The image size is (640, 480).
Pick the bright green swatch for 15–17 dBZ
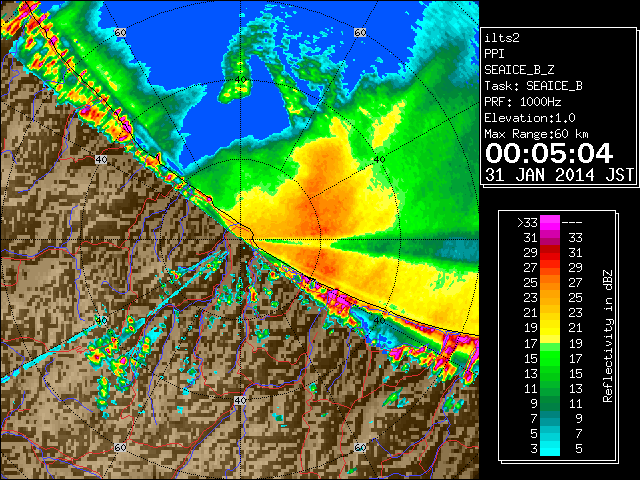pos(550,358)
